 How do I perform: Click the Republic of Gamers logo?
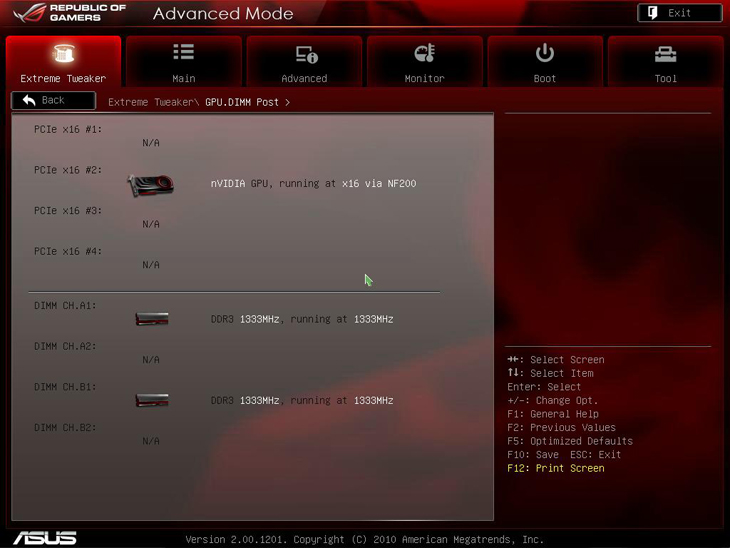(x=70, y=13)
